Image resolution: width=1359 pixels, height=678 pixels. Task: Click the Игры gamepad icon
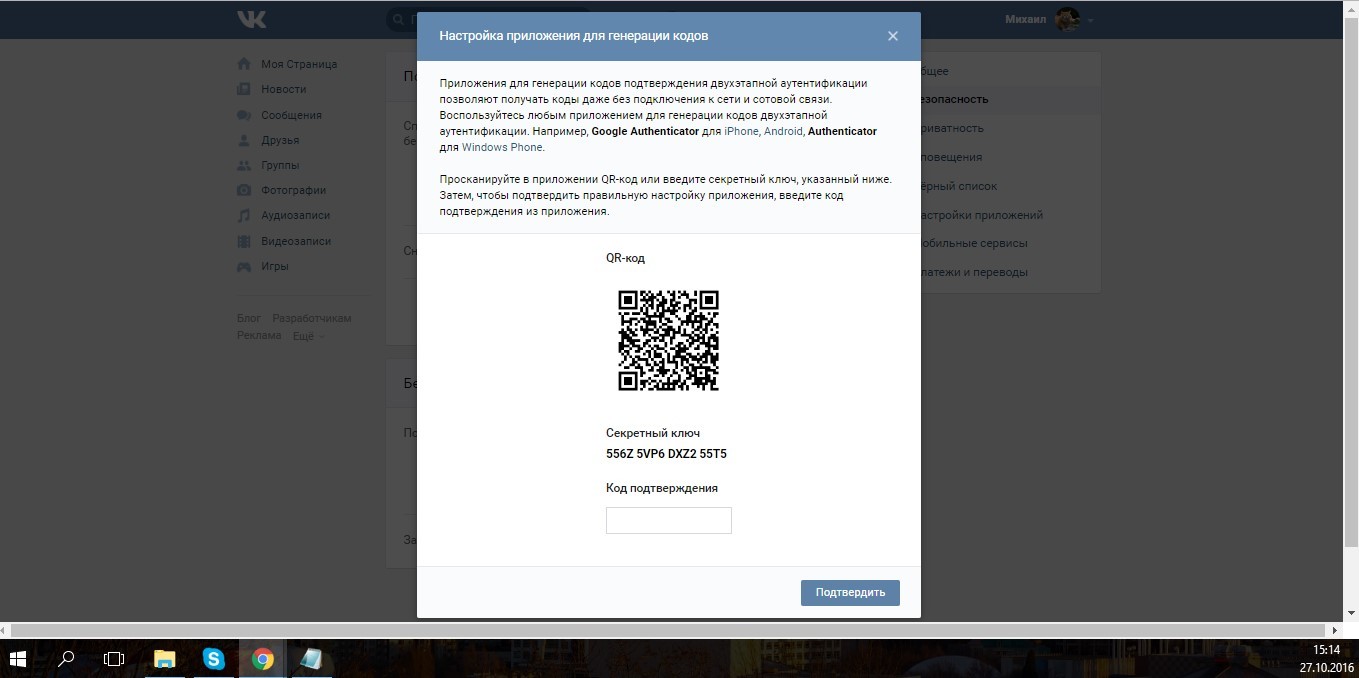click(243, 267)
